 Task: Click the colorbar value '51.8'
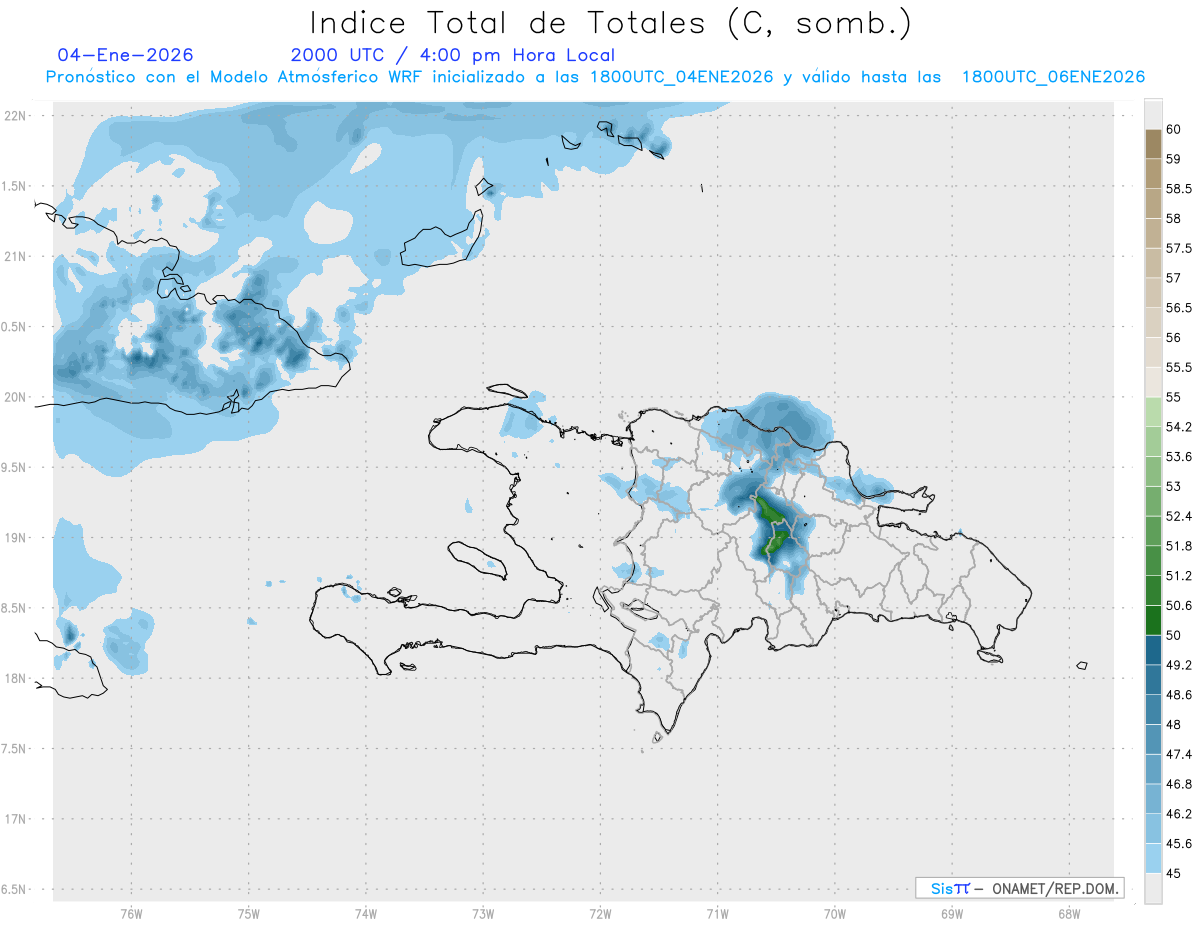[x=1178, y=546]
